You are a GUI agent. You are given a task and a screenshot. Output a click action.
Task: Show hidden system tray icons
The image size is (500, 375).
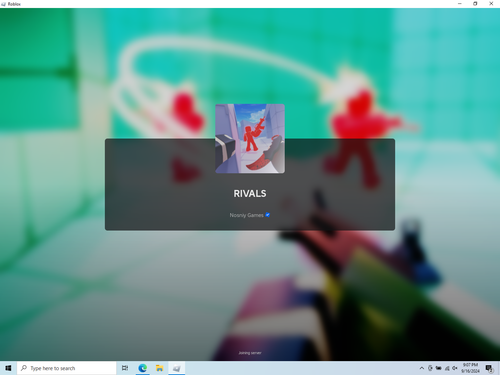[422, 368]
